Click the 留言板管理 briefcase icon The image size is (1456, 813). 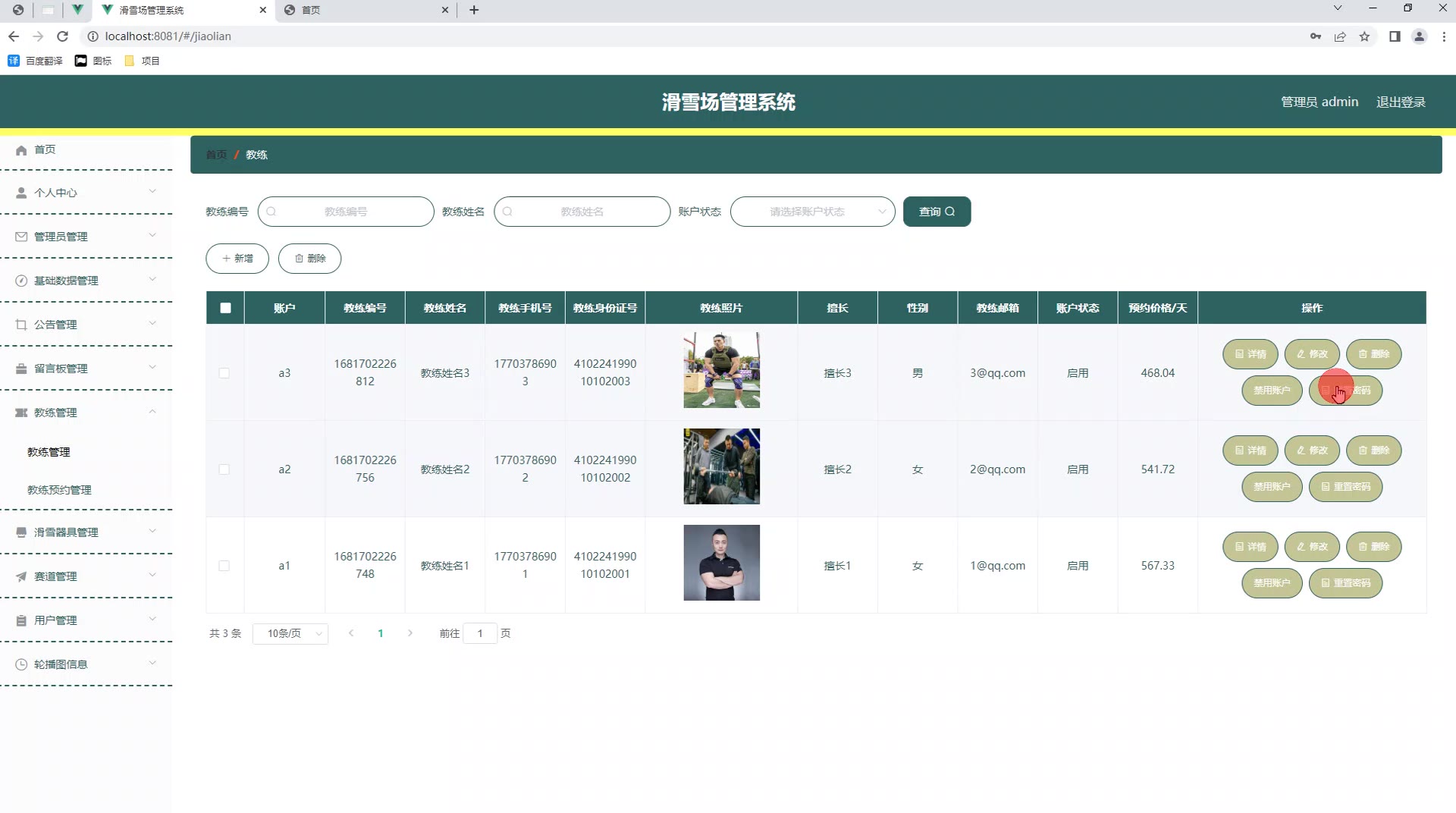[21, 369]
